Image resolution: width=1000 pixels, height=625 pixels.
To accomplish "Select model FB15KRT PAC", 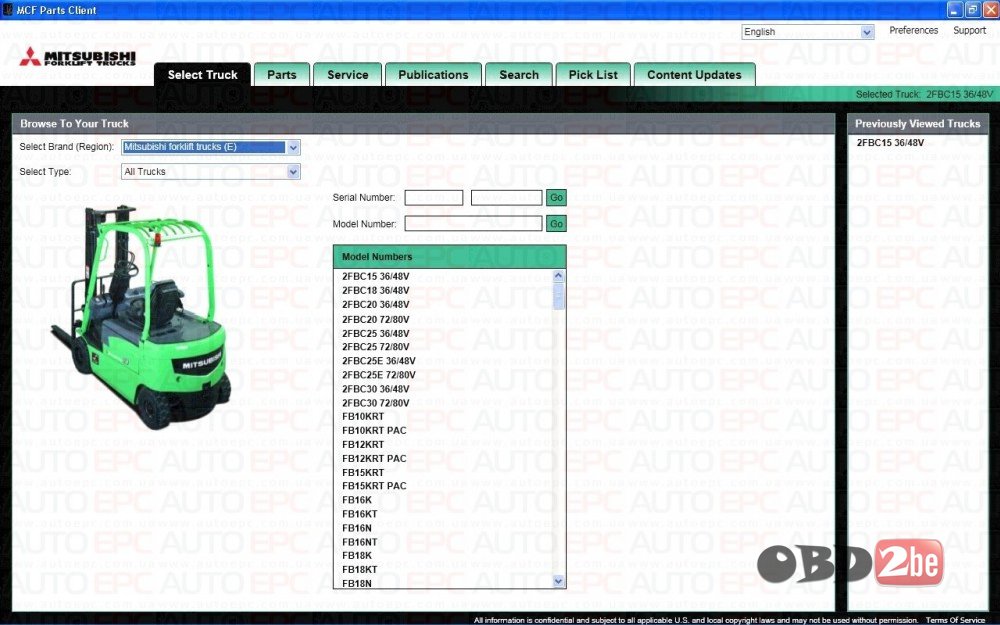I will coord(374,486).
